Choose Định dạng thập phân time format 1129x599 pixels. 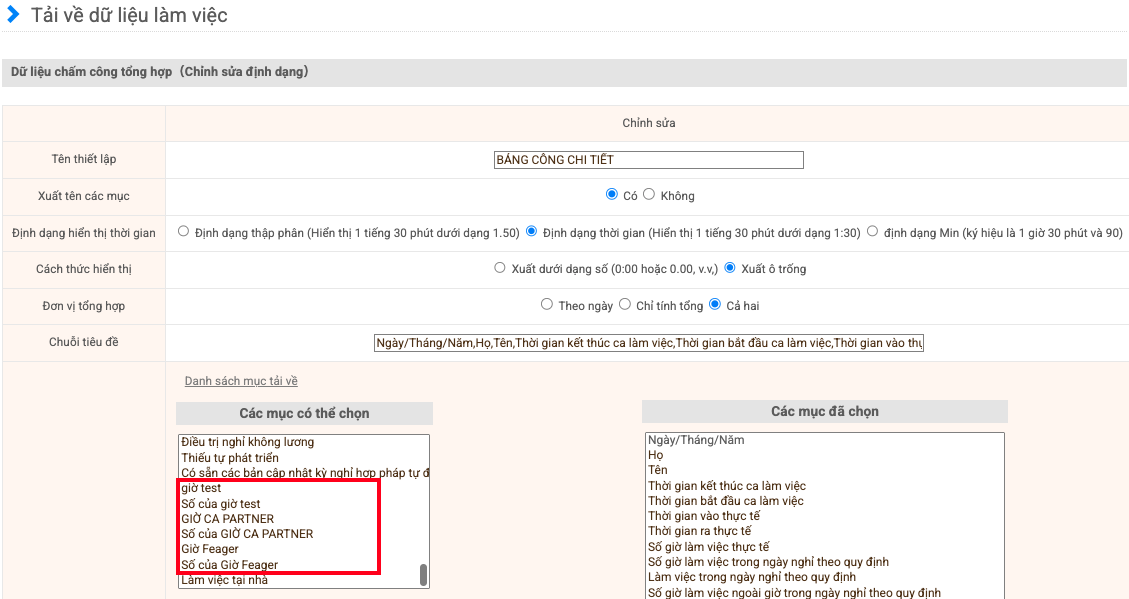click(x=183, y=232)
